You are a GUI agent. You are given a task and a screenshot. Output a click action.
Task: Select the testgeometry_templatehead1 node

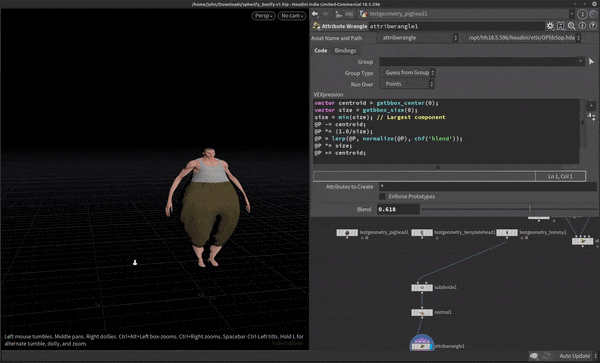click(422, 233)
